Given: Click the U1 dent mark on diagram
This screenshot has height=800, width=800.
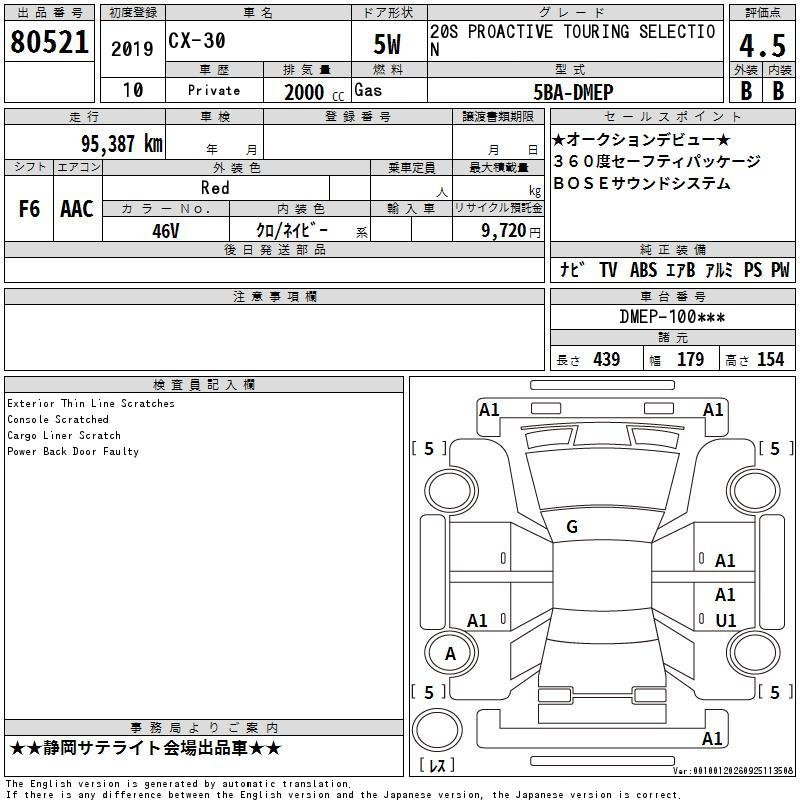Looking at the screenshot, I should [726, 620].
